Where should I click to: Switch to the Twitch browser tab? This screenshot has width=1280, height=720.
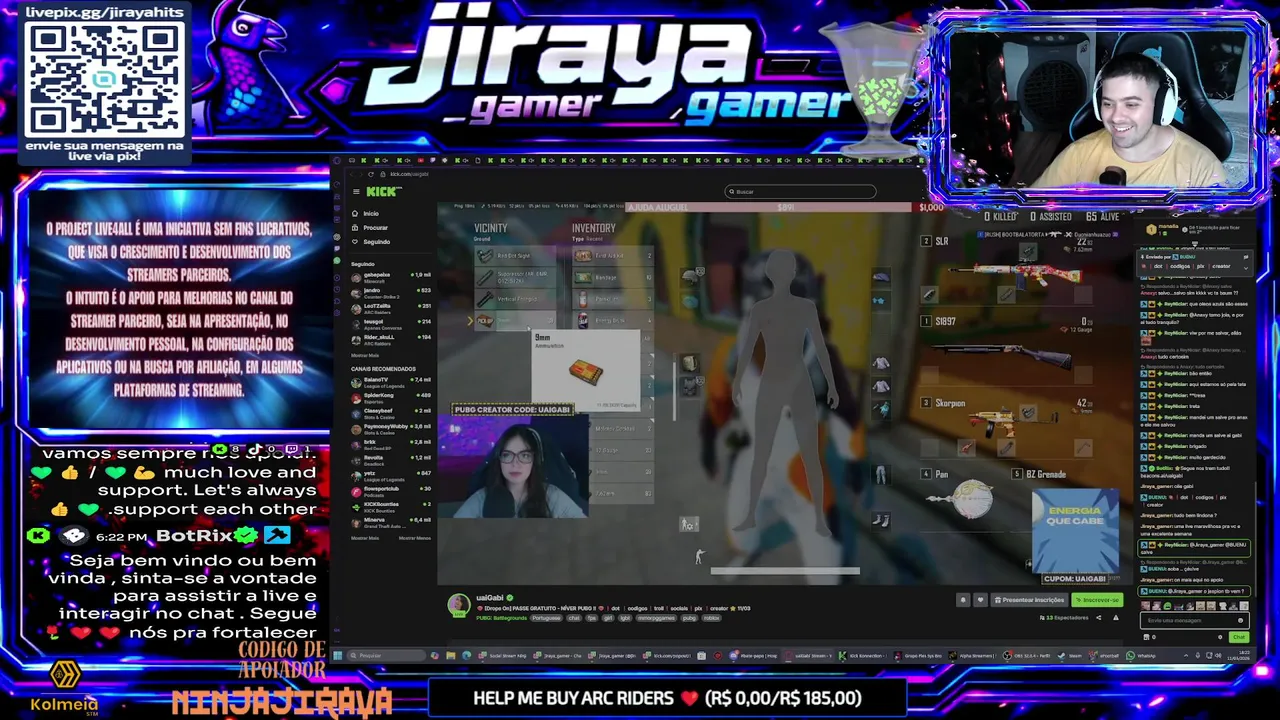tap(433, 160)
